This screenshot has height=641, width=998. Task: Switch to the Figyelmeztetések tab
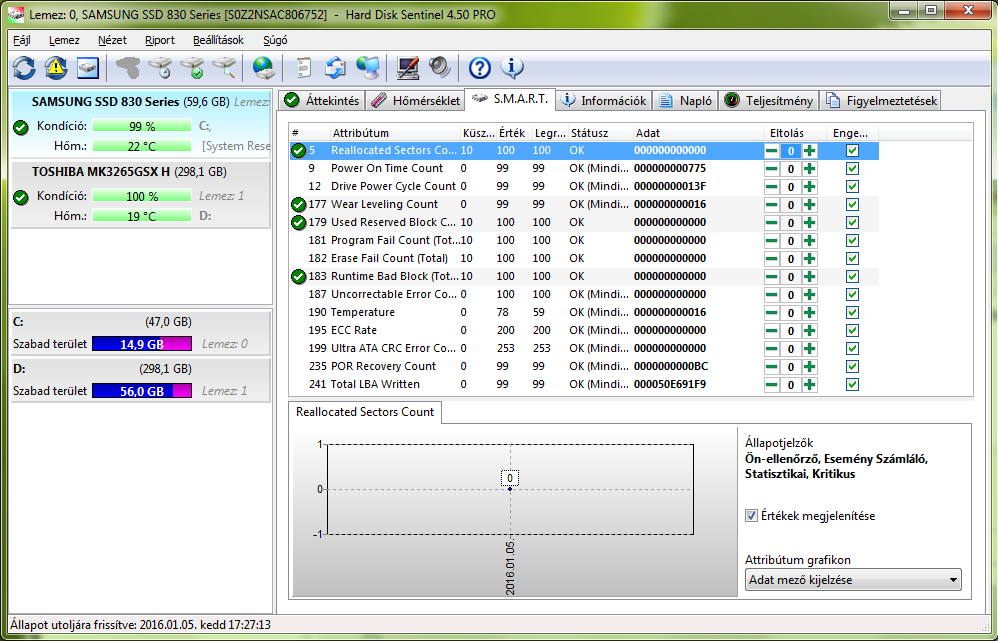[x=880, y=101]
